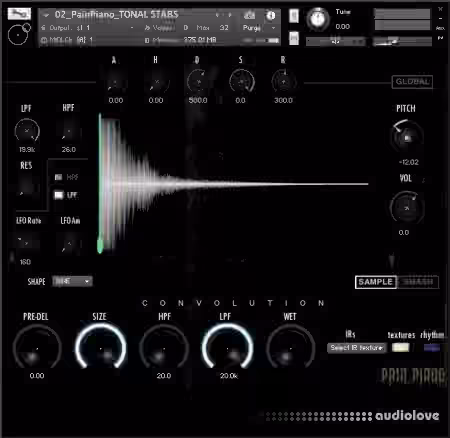Image resolution: width=450 pixels, height=438 pixels.
Task: Expand the instrument name dropdown arrow
Action: tap(46, 15)
